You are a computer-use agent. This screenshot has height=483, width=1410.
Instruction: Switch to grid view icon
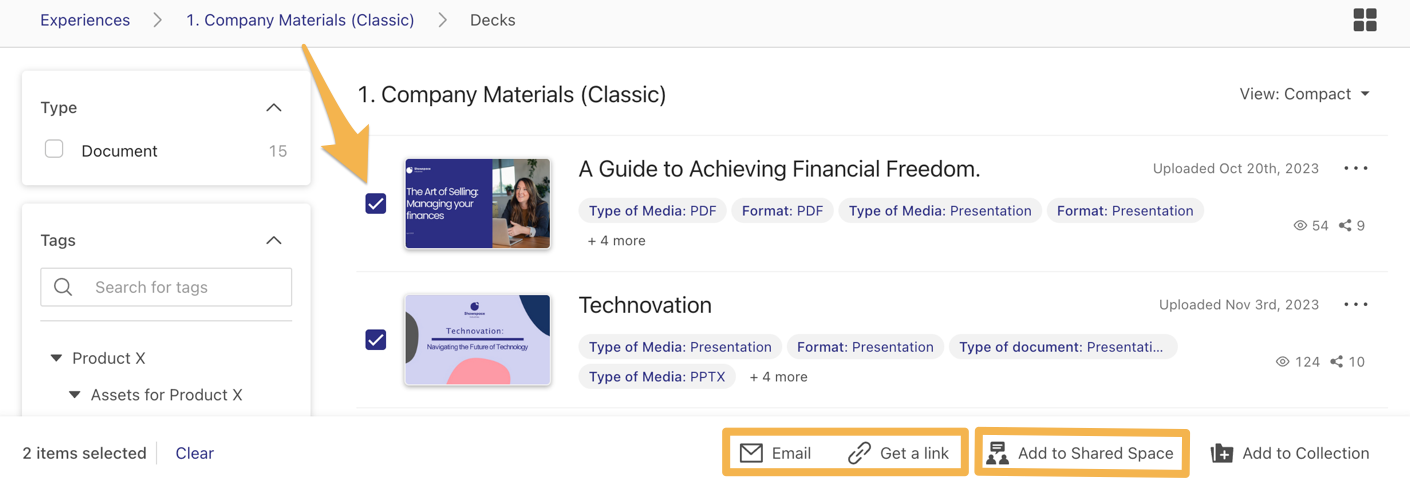(1365, 20)
